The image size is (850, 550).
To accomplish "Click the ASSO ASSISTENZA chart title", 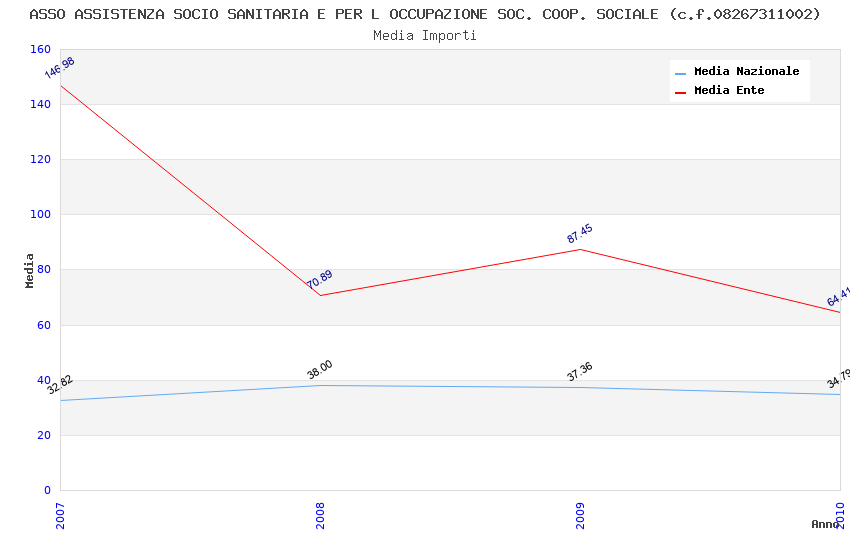I will (x=425, y=14).
